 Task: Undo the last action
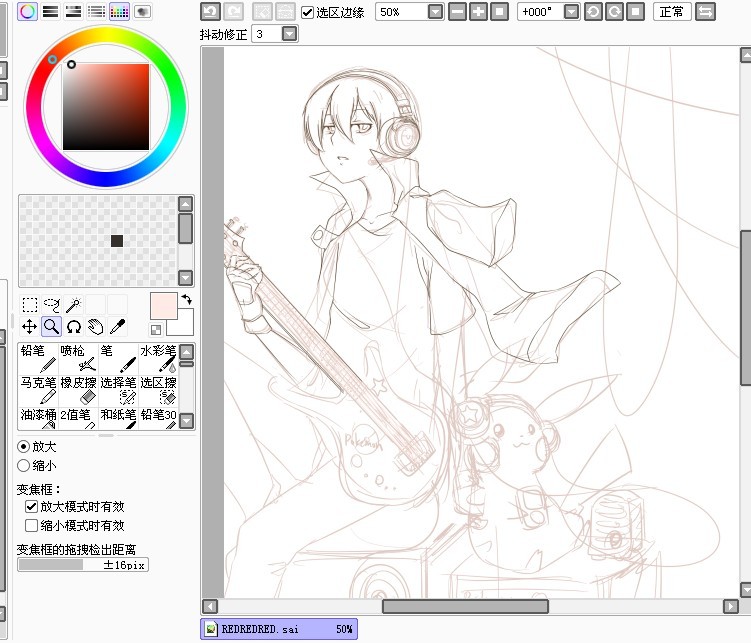tap(210, 11)
